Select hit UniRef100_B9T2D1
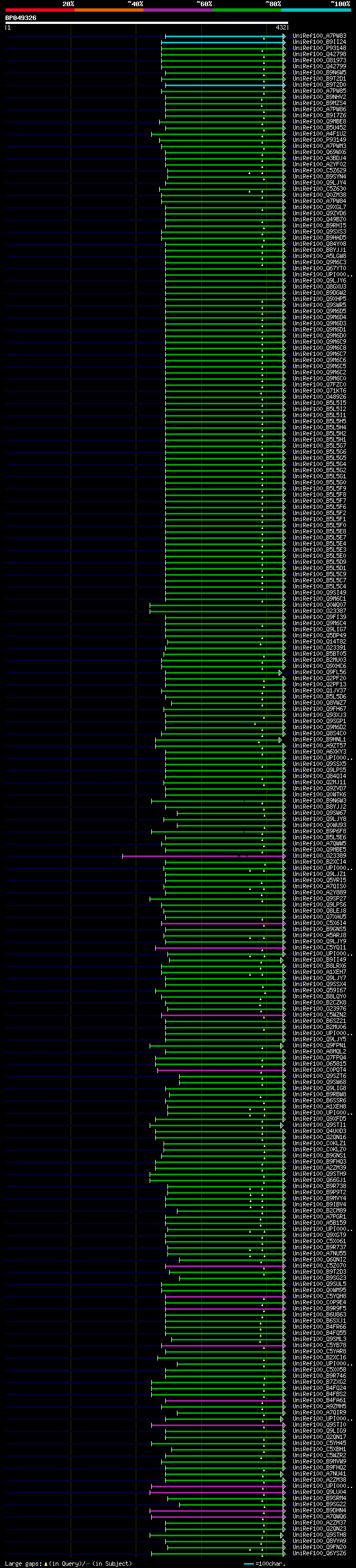The width and height of the screenshot is (356, 1568). click(x=319, y=78)
